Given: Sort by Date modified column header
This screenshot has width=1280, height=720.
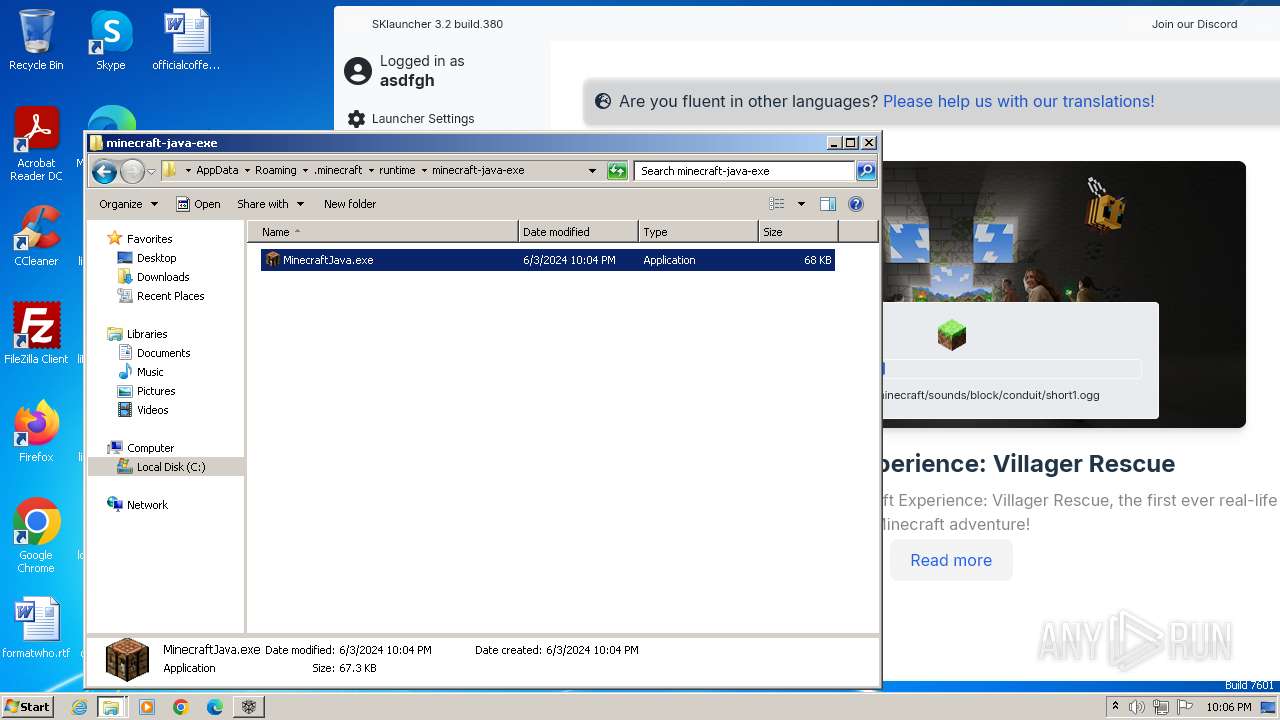Looking at the screenshot, I should click(x=578, y=232).
